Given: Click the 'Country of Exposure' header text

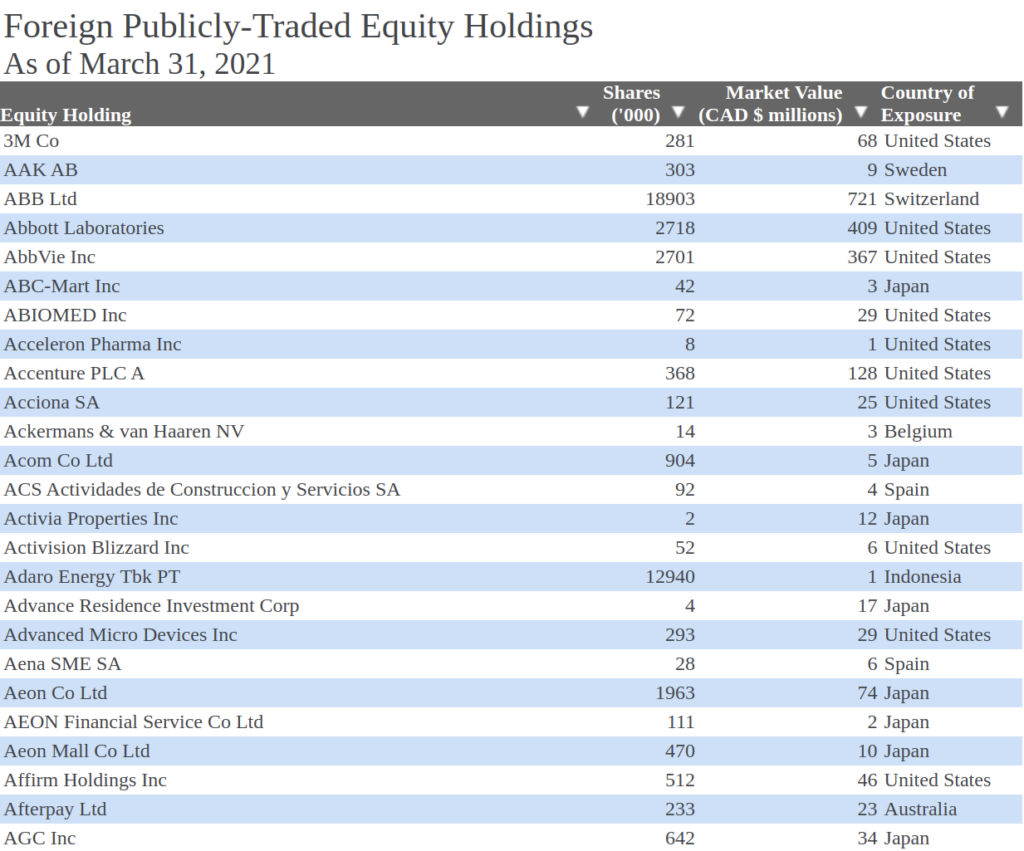Looking at the screenshot, I should click(927, 104).
